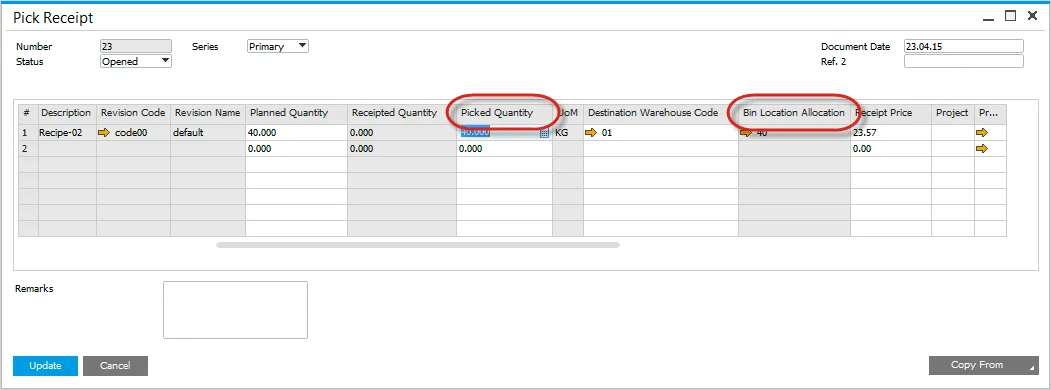Click the Description column header
Screen dimensions: 1051x390
tap(67, 113)
